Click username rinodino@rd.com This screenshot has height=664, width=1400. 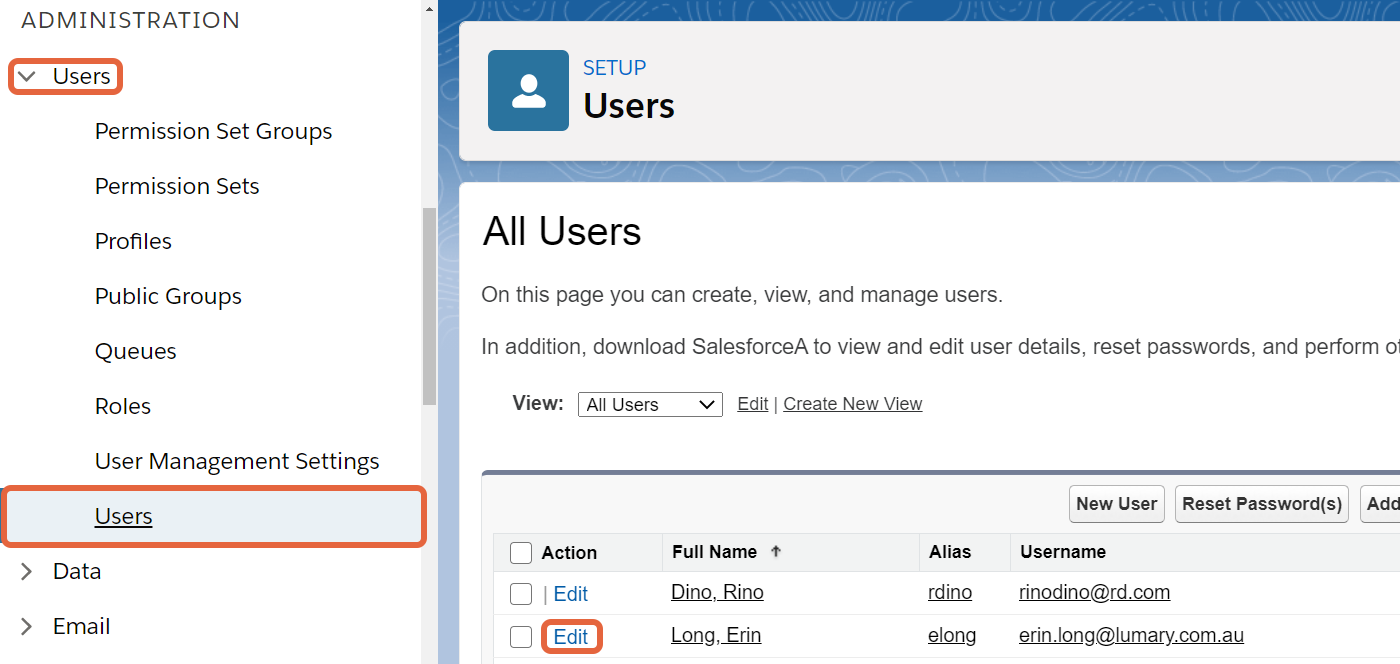pyautogui.click(x=1094, y=592)
